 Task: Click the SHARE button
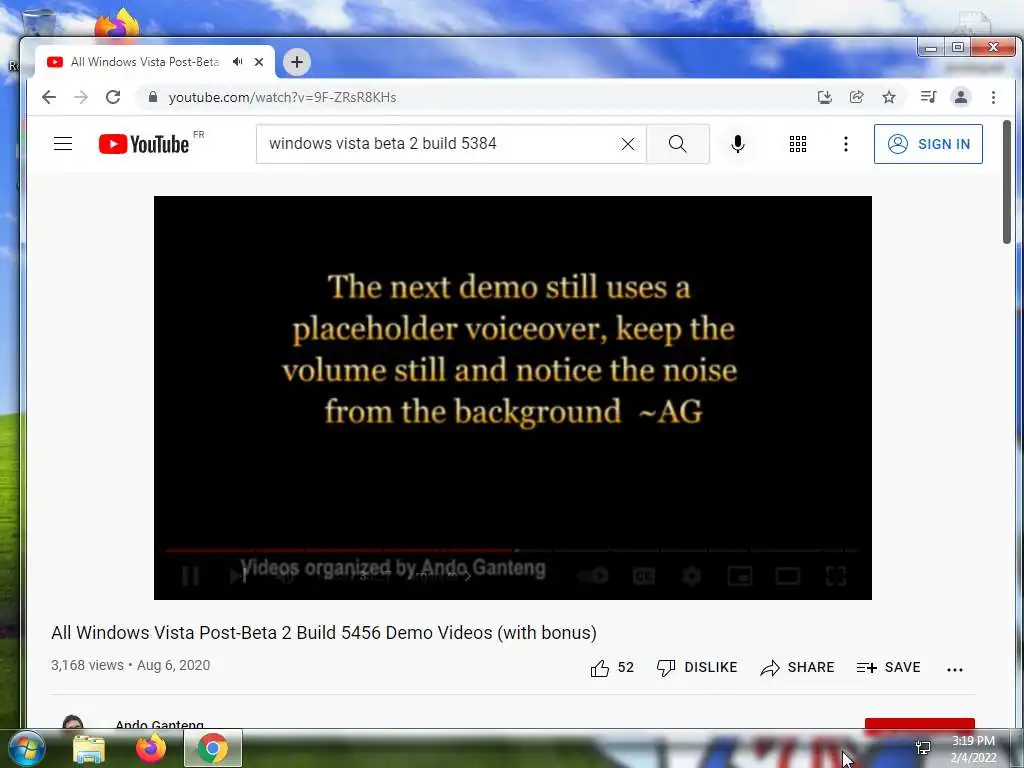point(797,667)
